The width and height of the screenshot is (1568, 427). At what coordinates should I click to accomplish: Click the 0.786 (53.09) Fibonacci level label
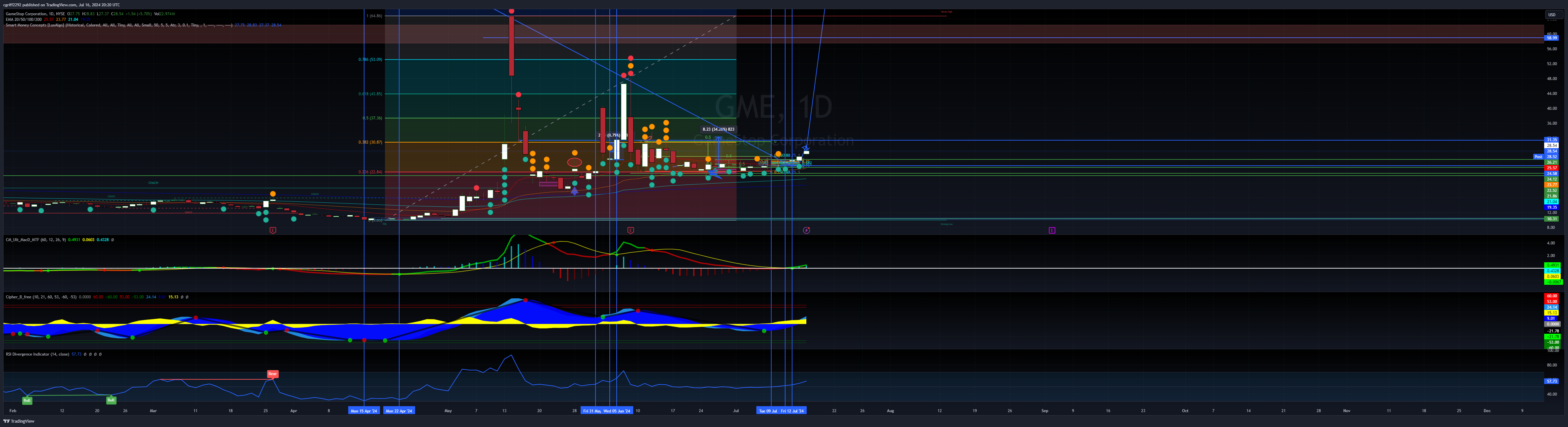[370, 60]
